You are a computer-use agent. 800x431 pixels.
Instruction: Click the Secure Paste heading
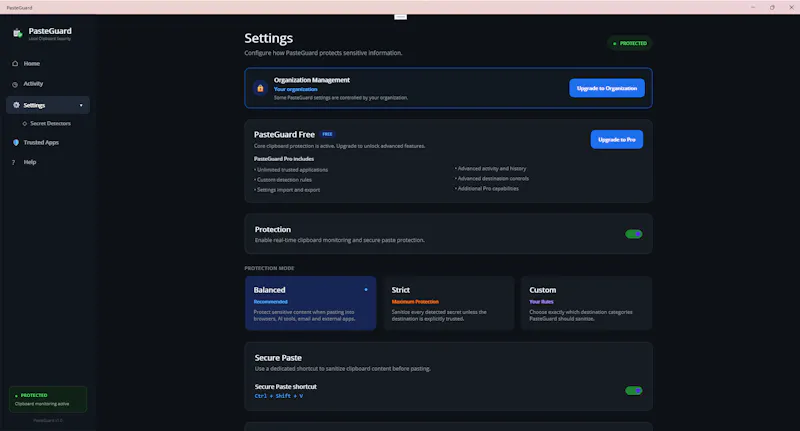pyautogui.click(x=278, y=358)
